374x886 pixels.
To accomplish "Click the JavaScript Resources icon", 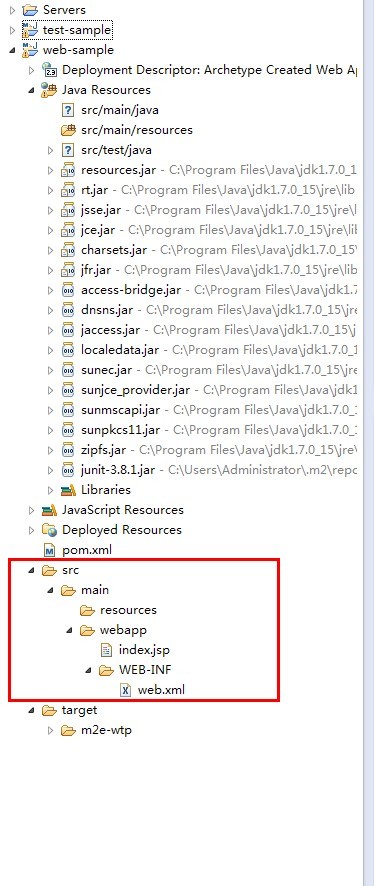I will [x=50, y=510].
